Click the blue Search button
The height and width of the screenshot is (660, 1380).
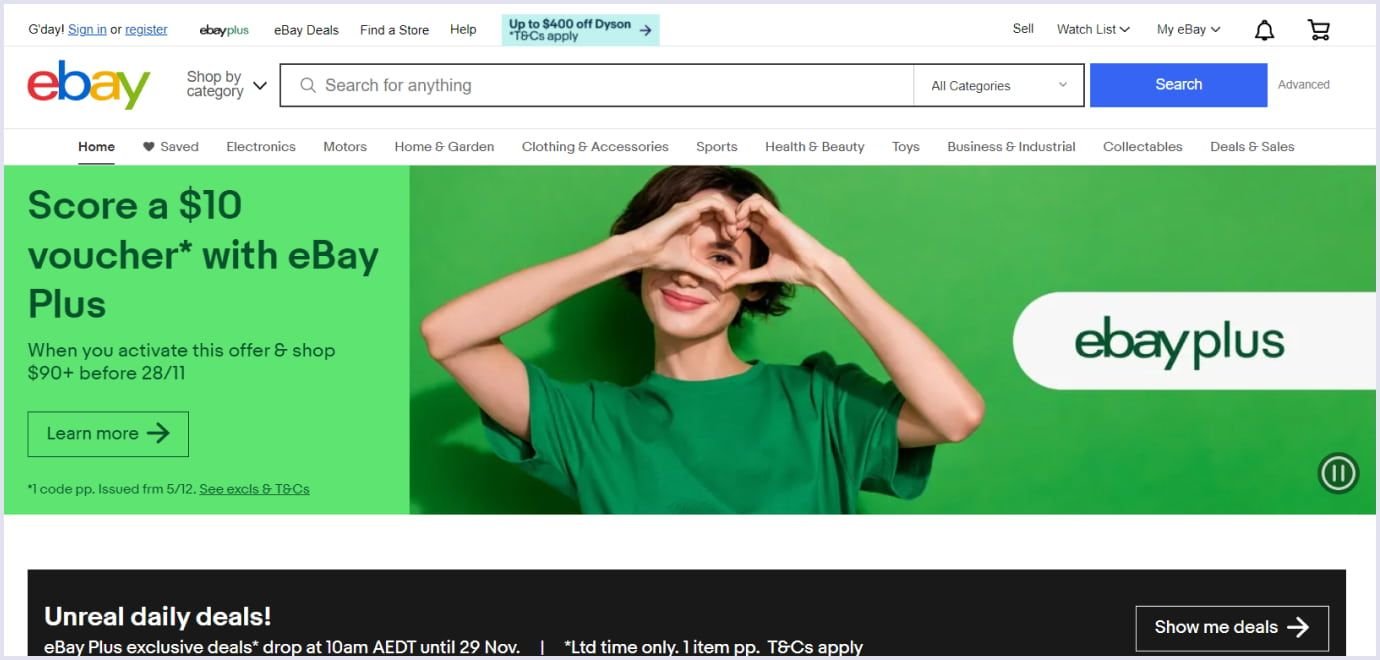click(x=1178, y=85)
